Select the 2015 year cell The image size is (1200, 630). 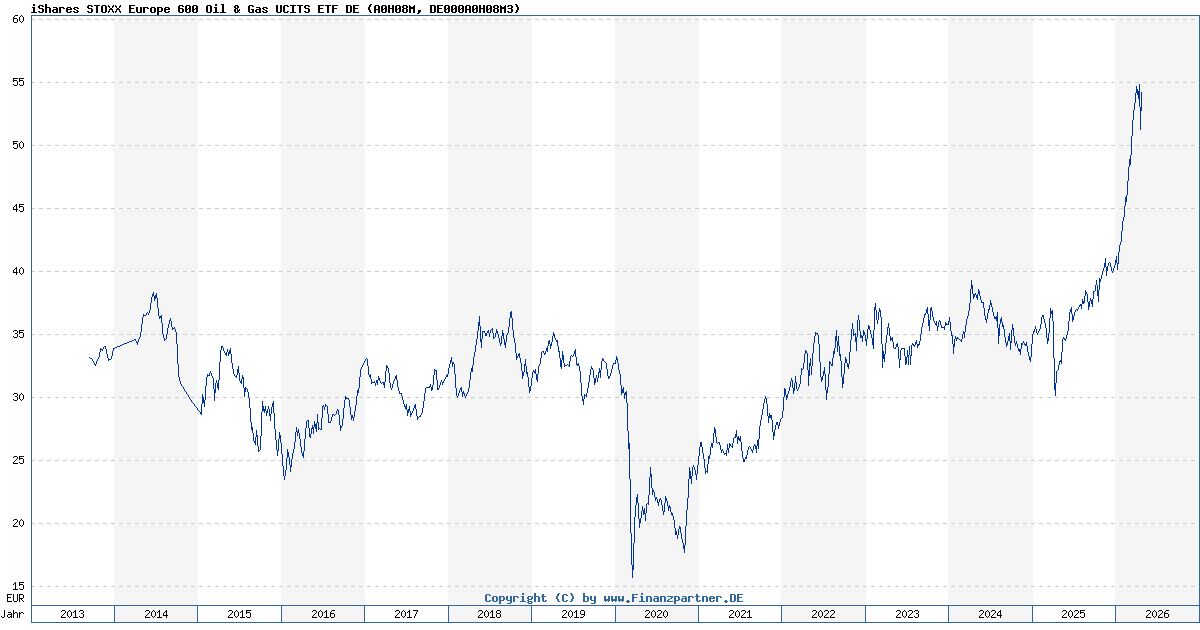pos(240,615)
